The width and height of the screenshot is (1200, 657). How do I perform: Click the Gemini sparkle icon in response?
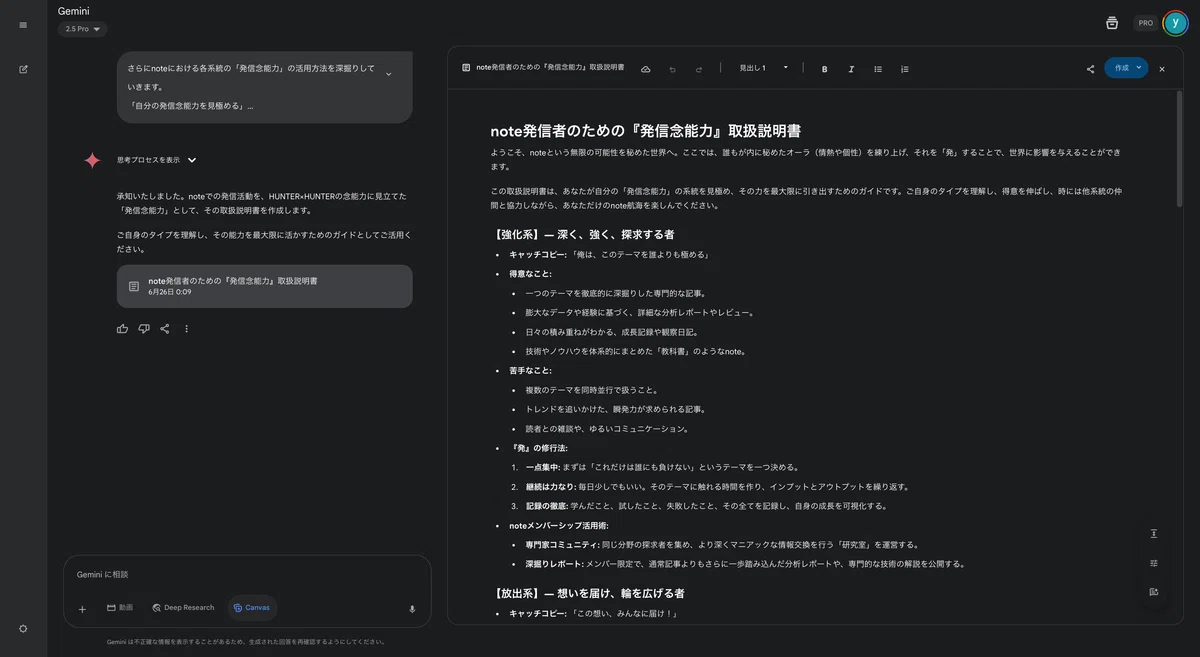click(92, 160)
